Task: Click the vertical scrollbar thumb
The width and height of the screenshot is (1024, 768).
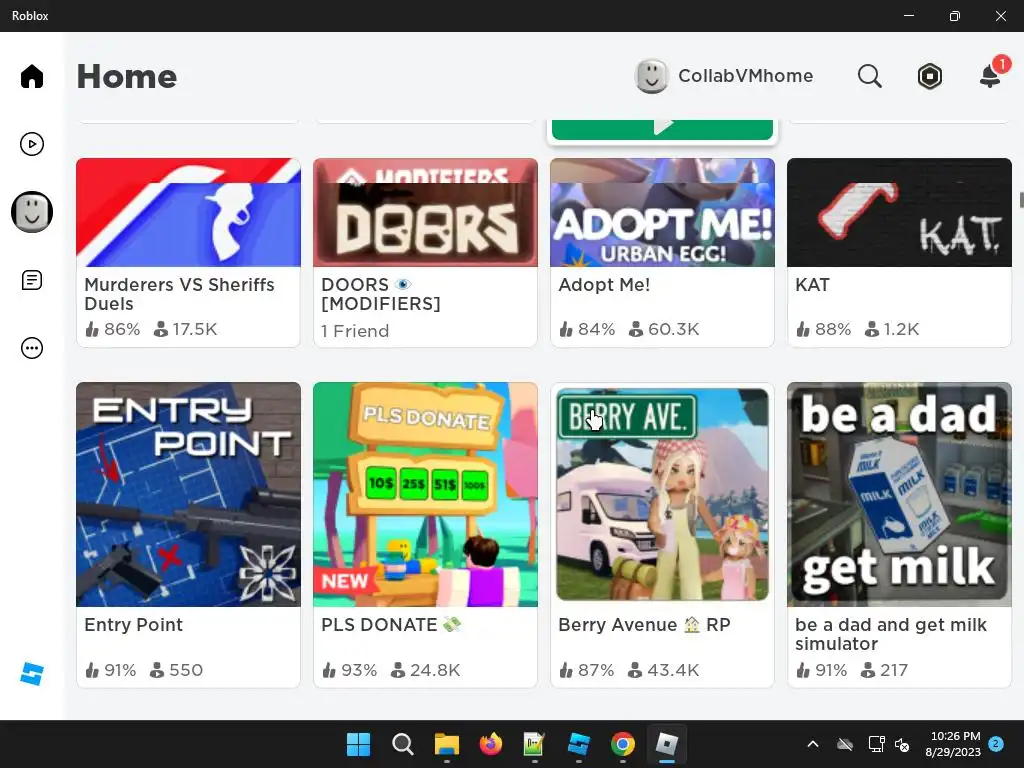Action: click(x=1021, y=200)
